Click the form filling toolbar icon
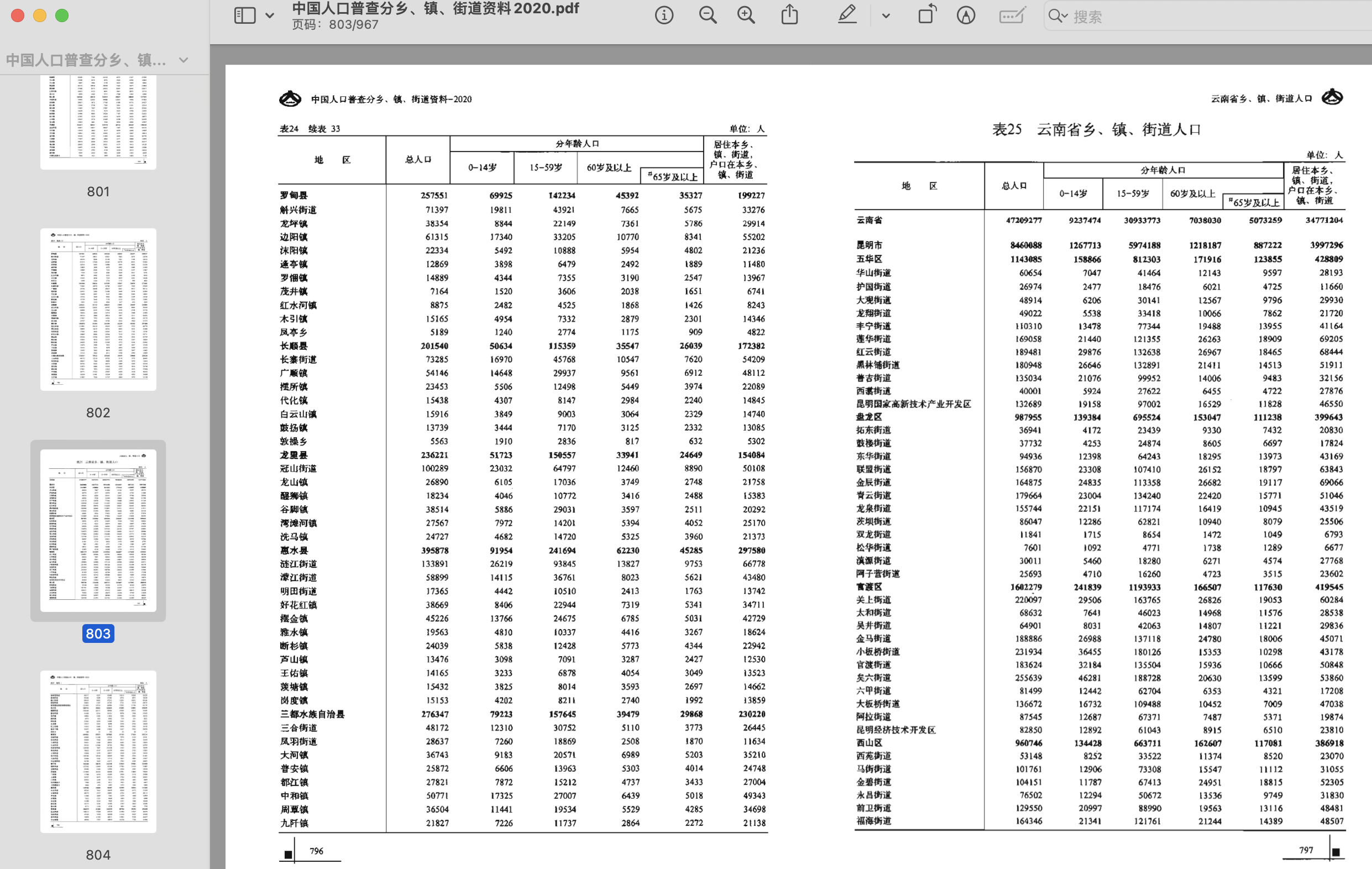The height and width of the screenshot is (869, 1372). point(1012,15)
